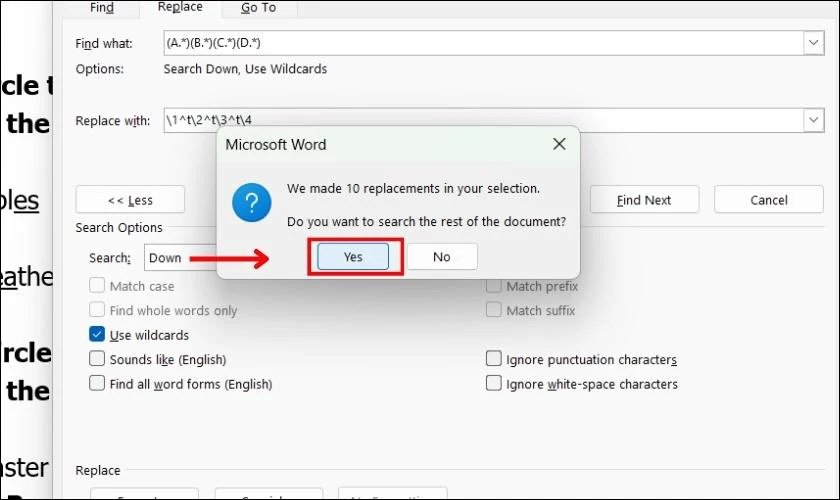Enable Find all word forms (English)
Screen dimensions: 840x500
(x=97, y=383)
